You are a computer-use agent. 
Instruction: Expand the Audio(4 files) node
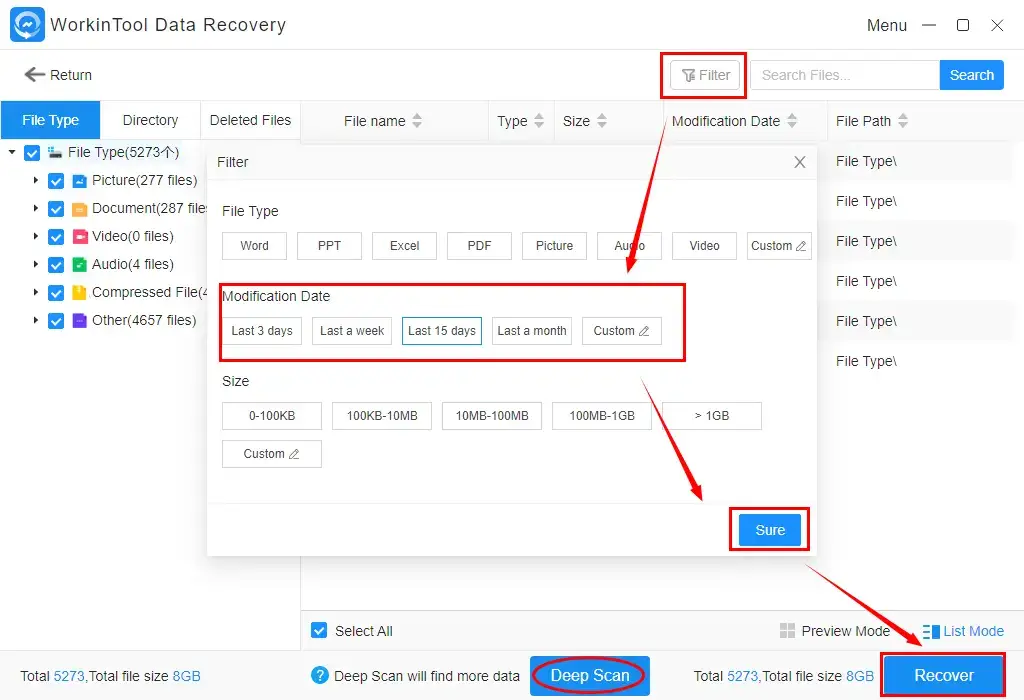pyautogui.click(x=36, y=264)
